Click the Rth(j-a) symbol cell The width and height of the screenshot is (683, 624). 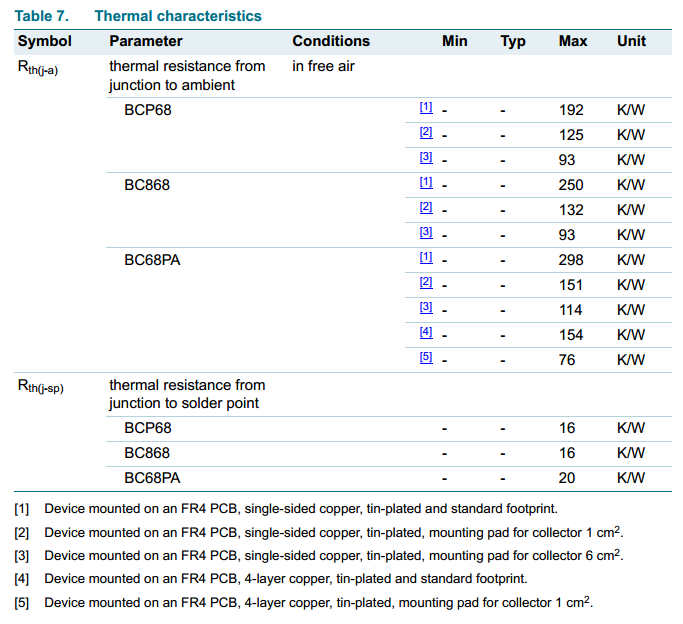37,68
